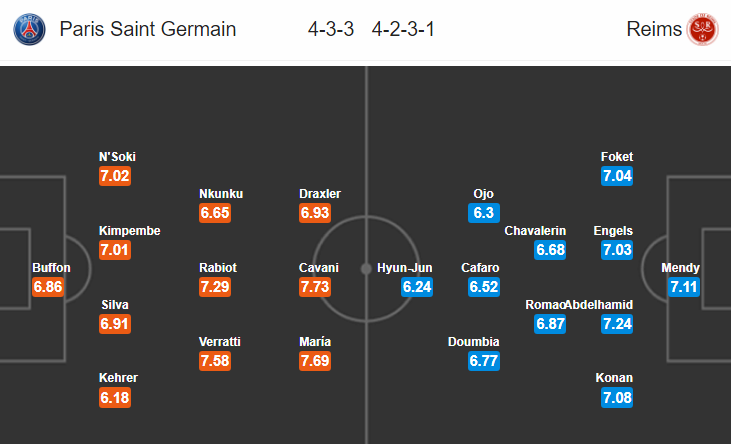The height and width of the screenshot is (444, 731).
Task: Click Doumbia's 6.77 rating badge
Action: (485, 361)
